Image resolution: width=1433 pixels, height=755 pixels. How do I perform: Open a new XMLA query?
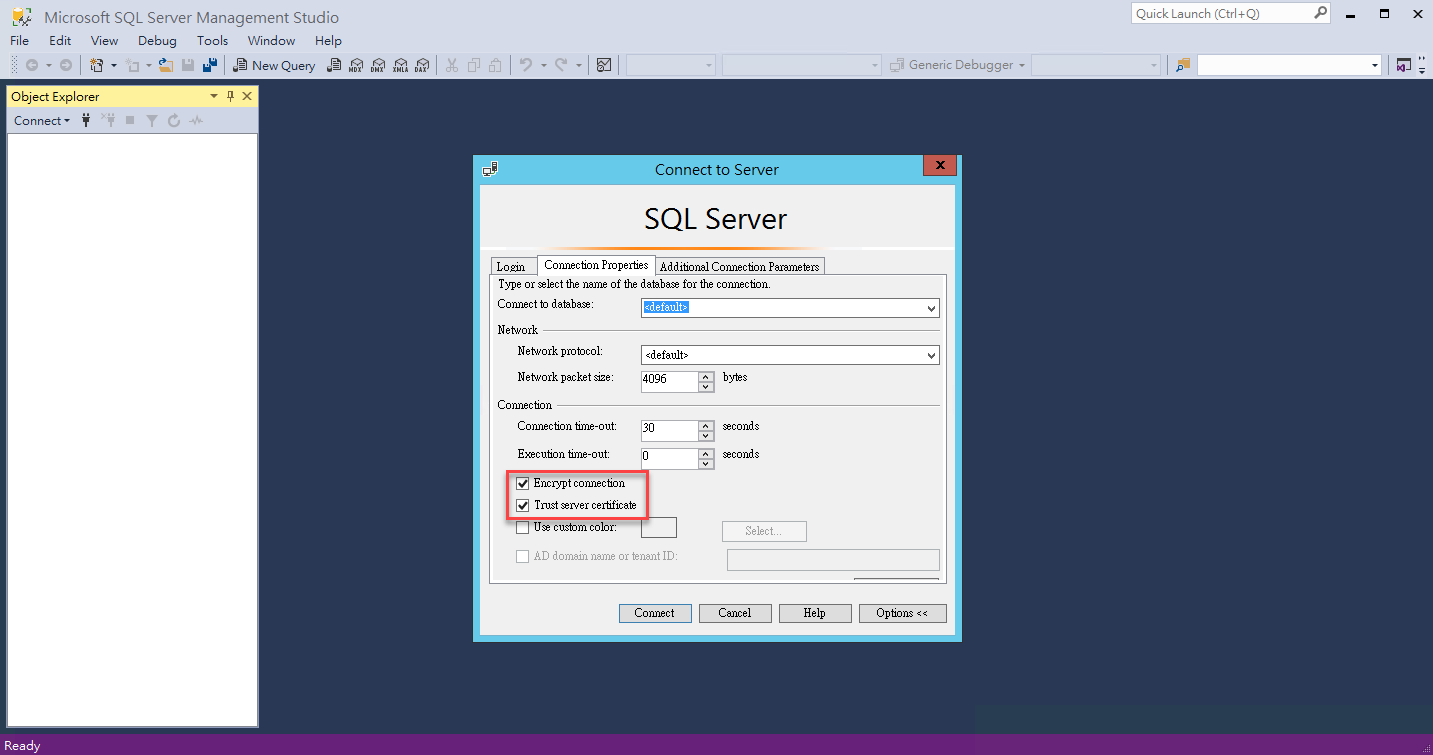[401, 64]
